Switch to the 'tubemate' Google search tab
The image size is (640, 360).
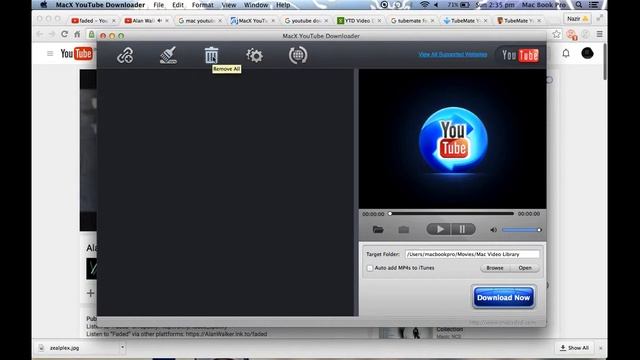412,20
